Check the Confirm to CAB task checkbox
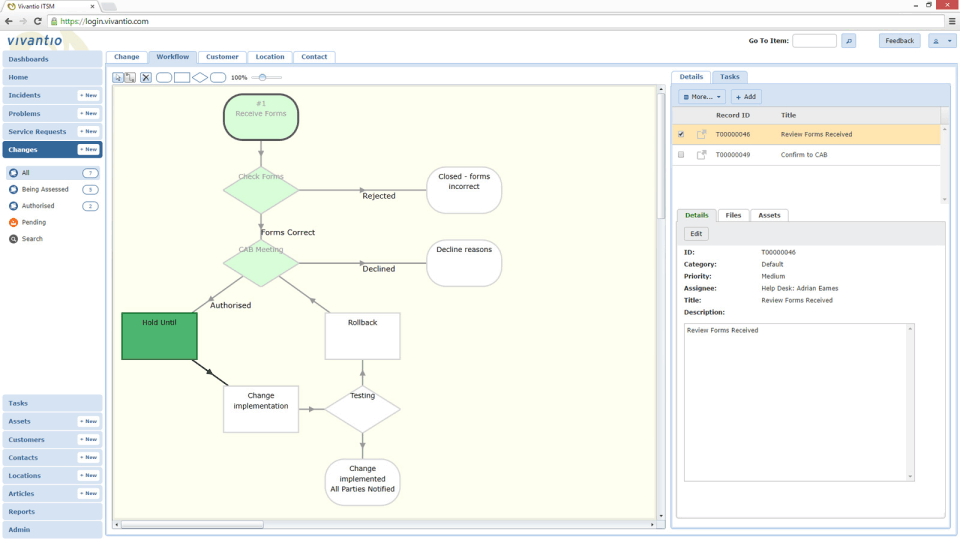Image resolution: width=960 pixels, height=540 pixels. point(681,155)
